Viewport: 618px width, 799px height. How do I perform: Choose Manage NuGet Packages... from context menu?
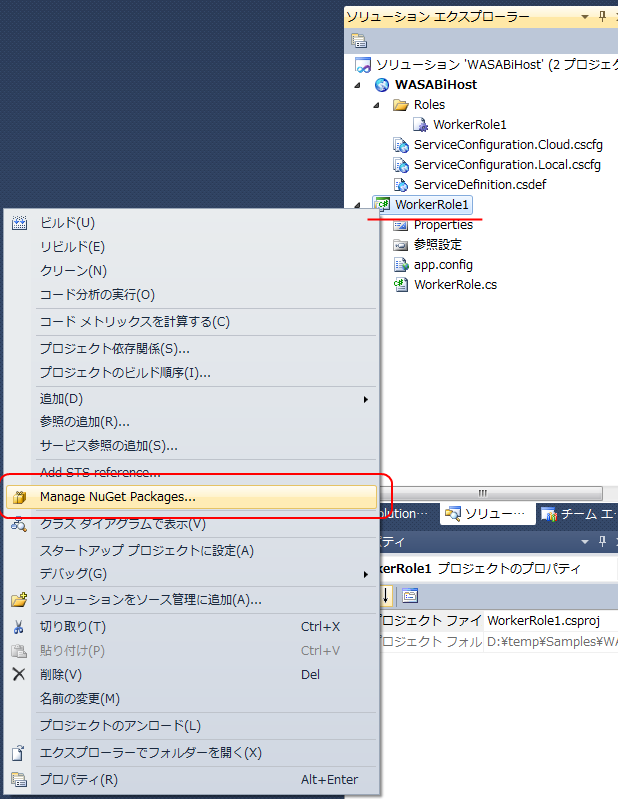pyautogui.click(x=191, y=497)
